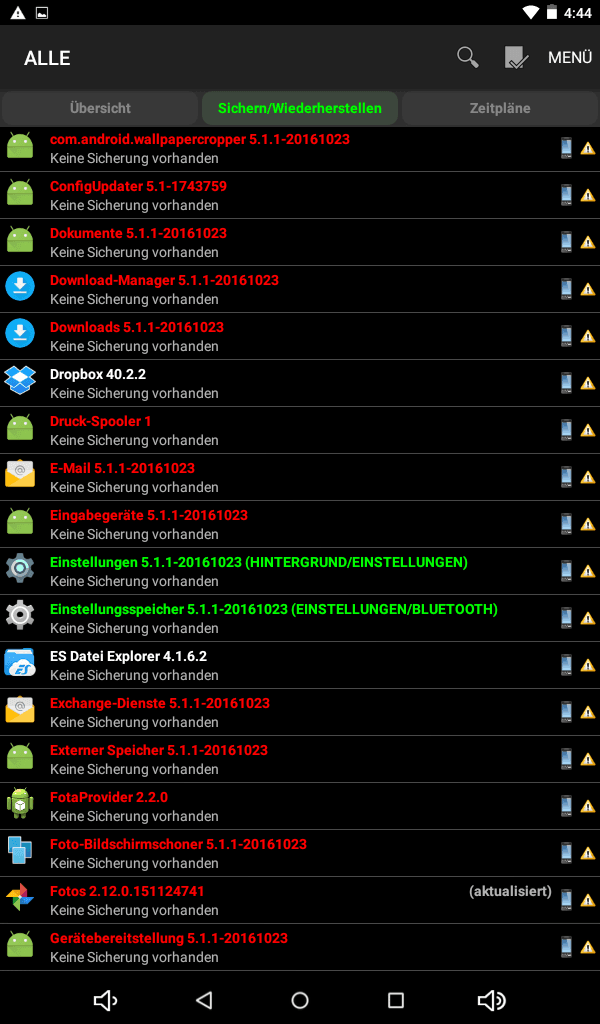Tap the status bar warning notification icon
This screenshot has height=1024, width=600.
pos(18,12)
